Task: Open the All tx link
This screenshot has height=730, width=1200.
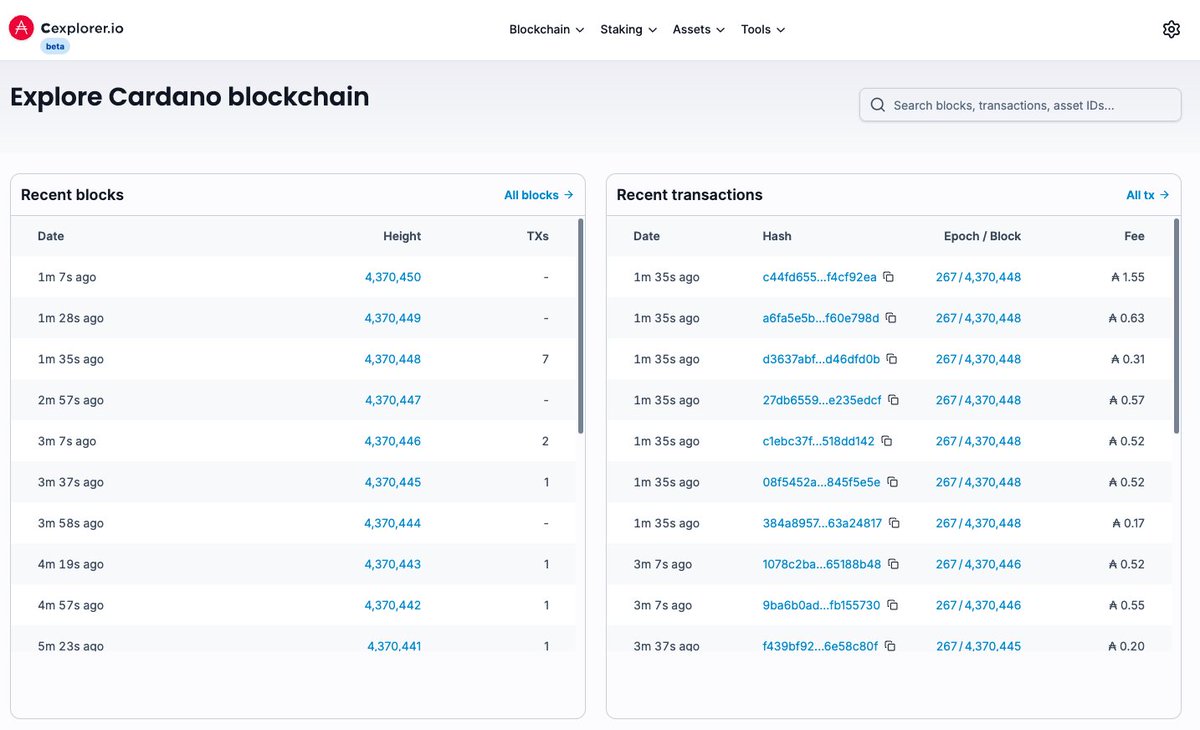Action: (1147, 195)
